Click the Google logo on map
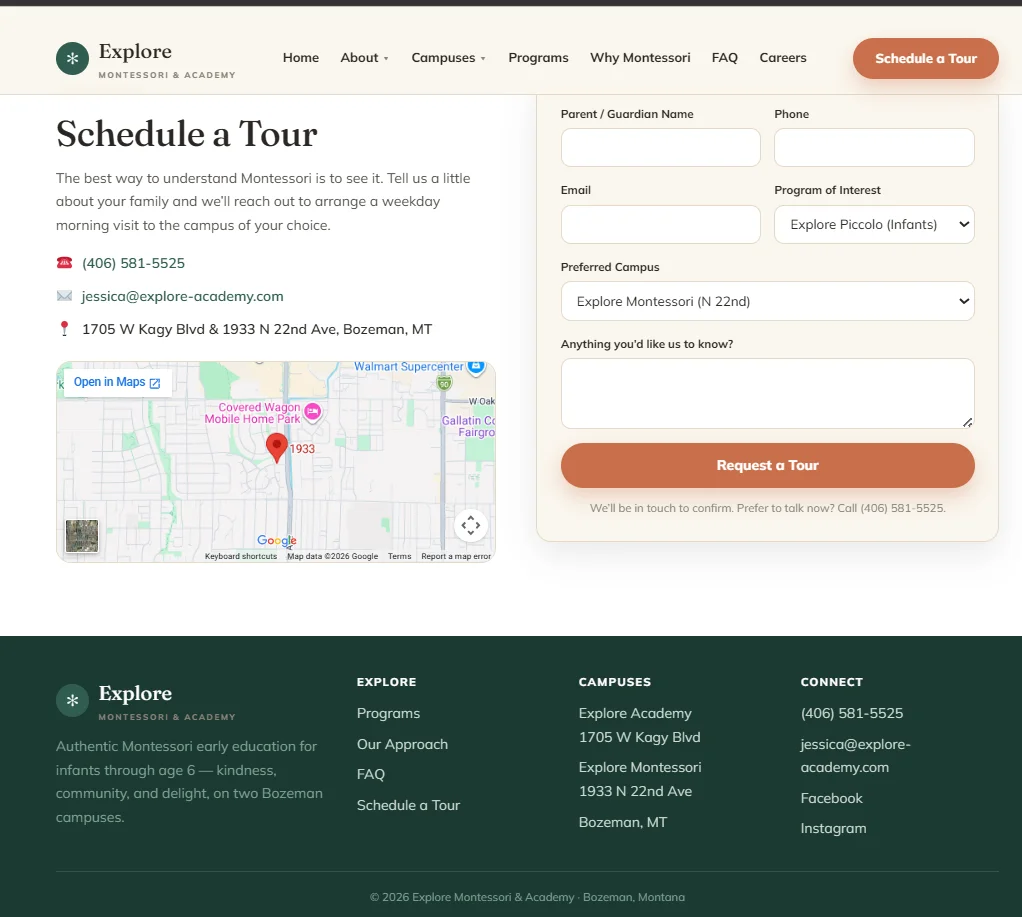The width and height of the screenshot is (1022, 917). [276, 540]
